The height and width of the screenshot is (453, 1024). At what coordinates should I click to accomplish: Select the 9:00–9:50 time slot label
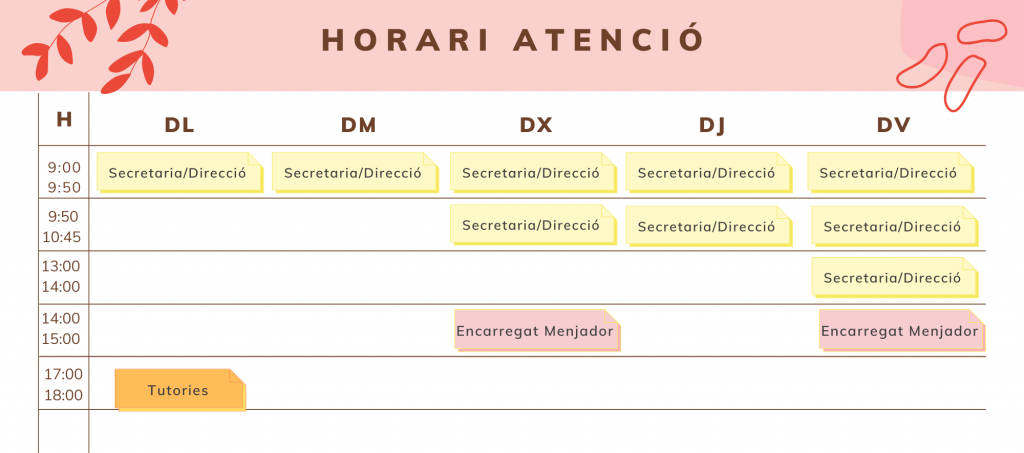(63, 177)
